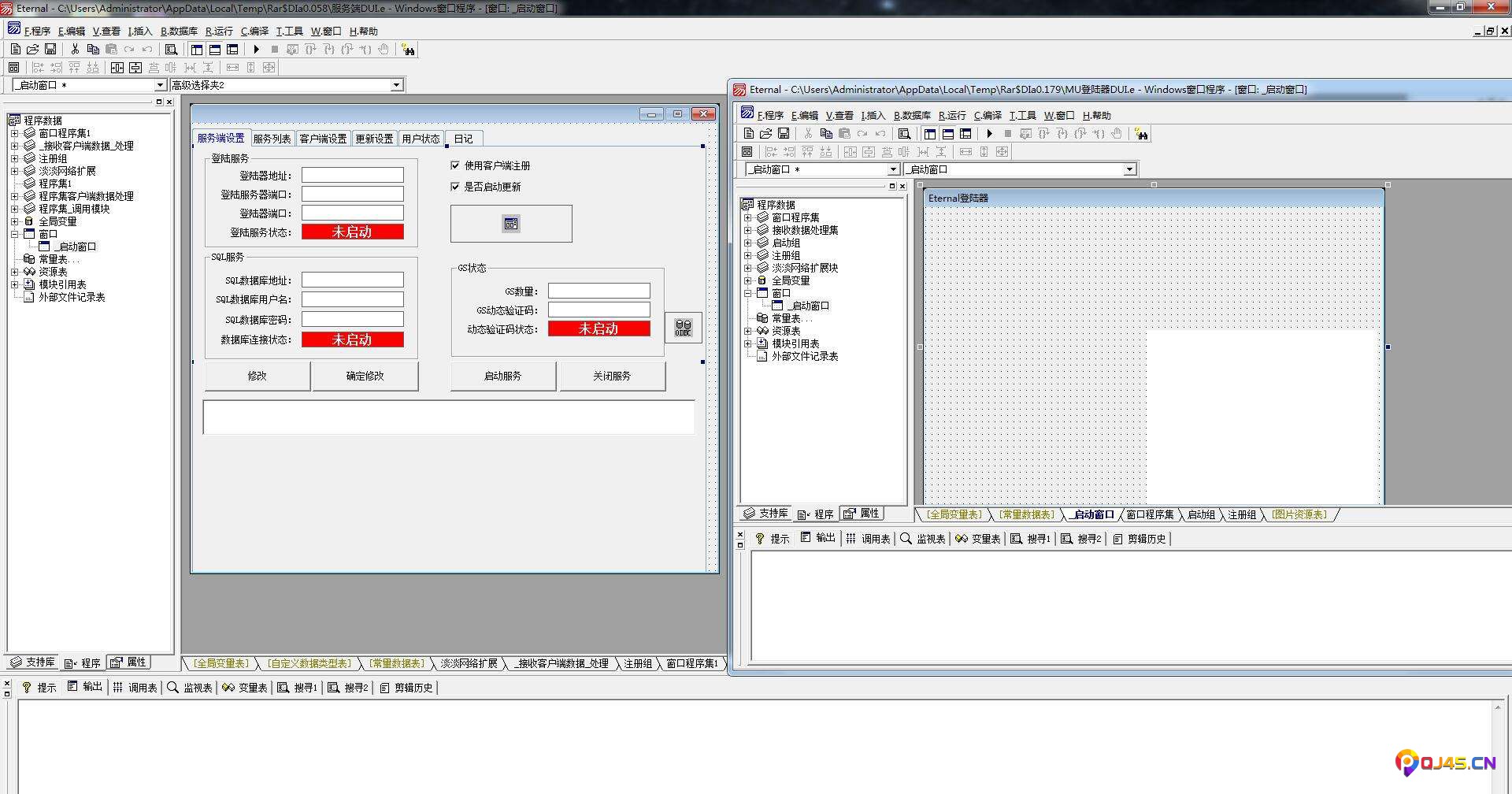
Task: Click Copy icon in left window toolbar
Action: point(93,49)
